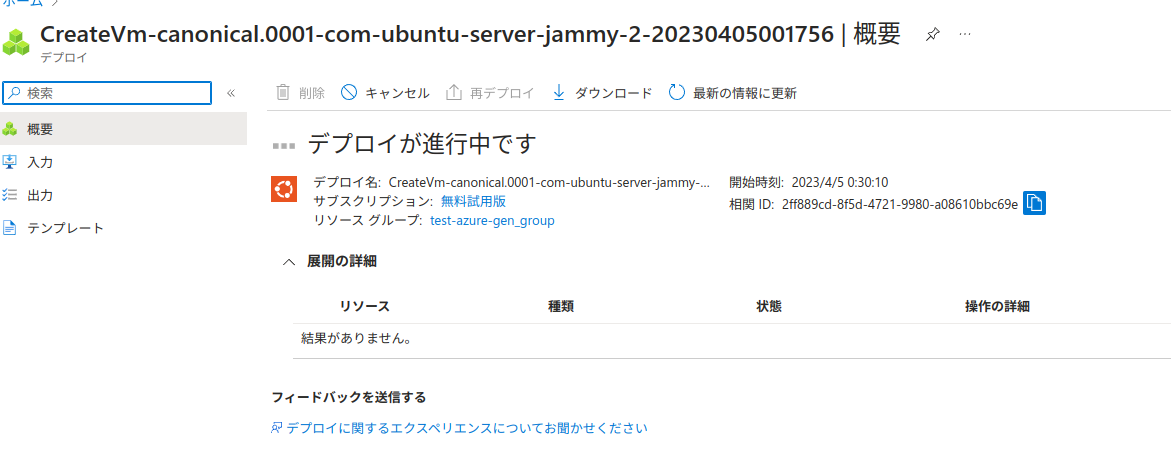Viewport: 1171px width, 460px height.
Task: Copy the correlation ID with copy icon
Action: click(x=1034, y=203)
